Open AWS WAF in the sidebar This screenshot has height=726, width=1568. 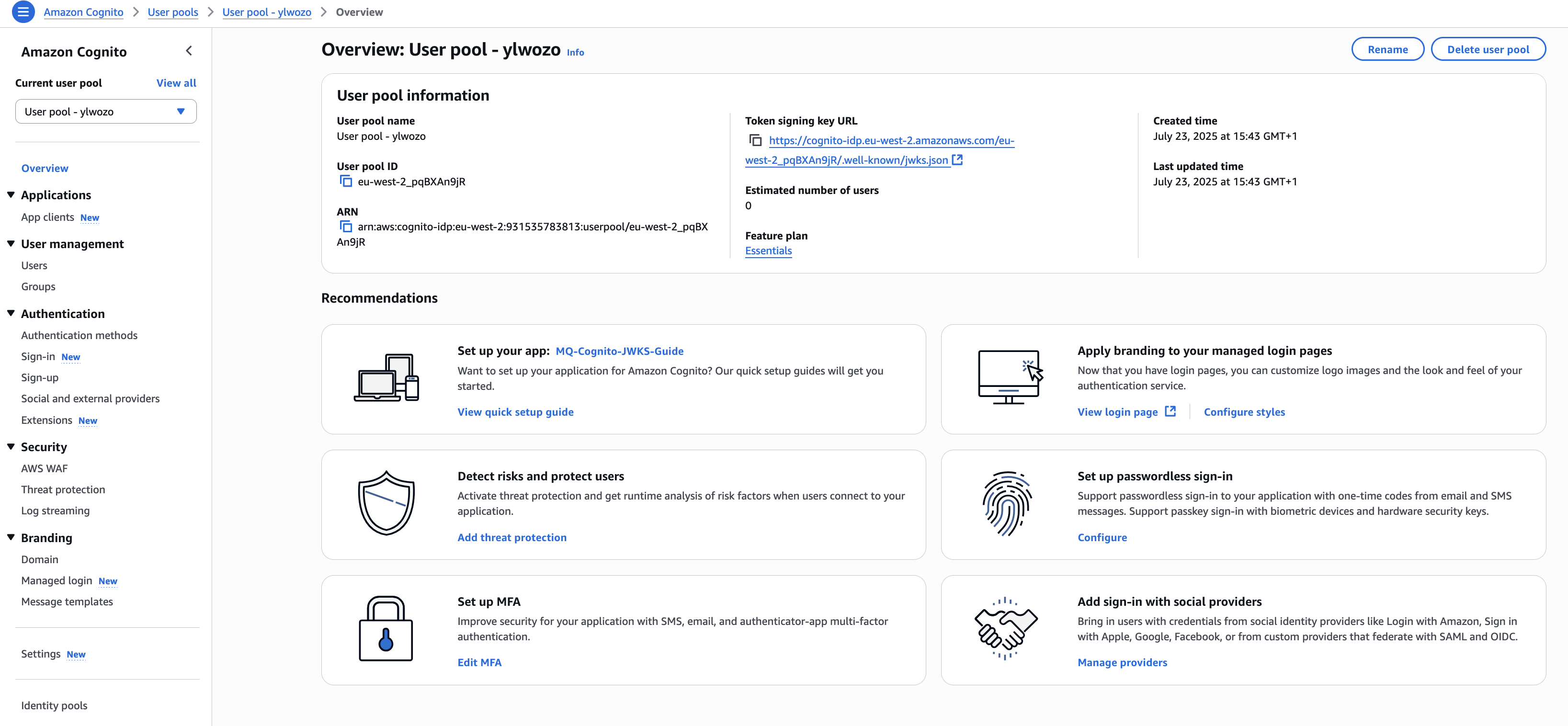pos(45,468)
